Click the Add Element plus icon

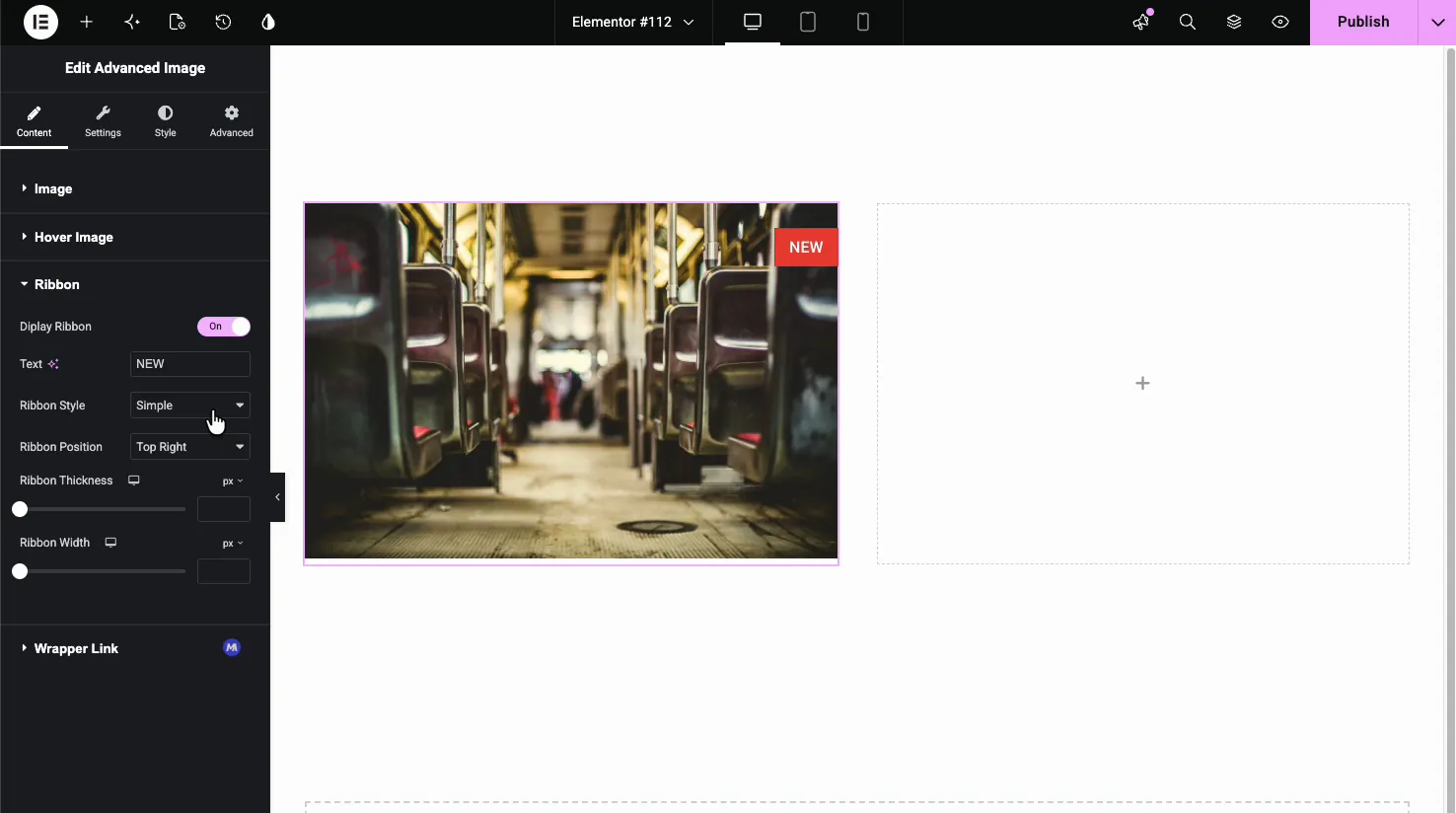point(87,22)
